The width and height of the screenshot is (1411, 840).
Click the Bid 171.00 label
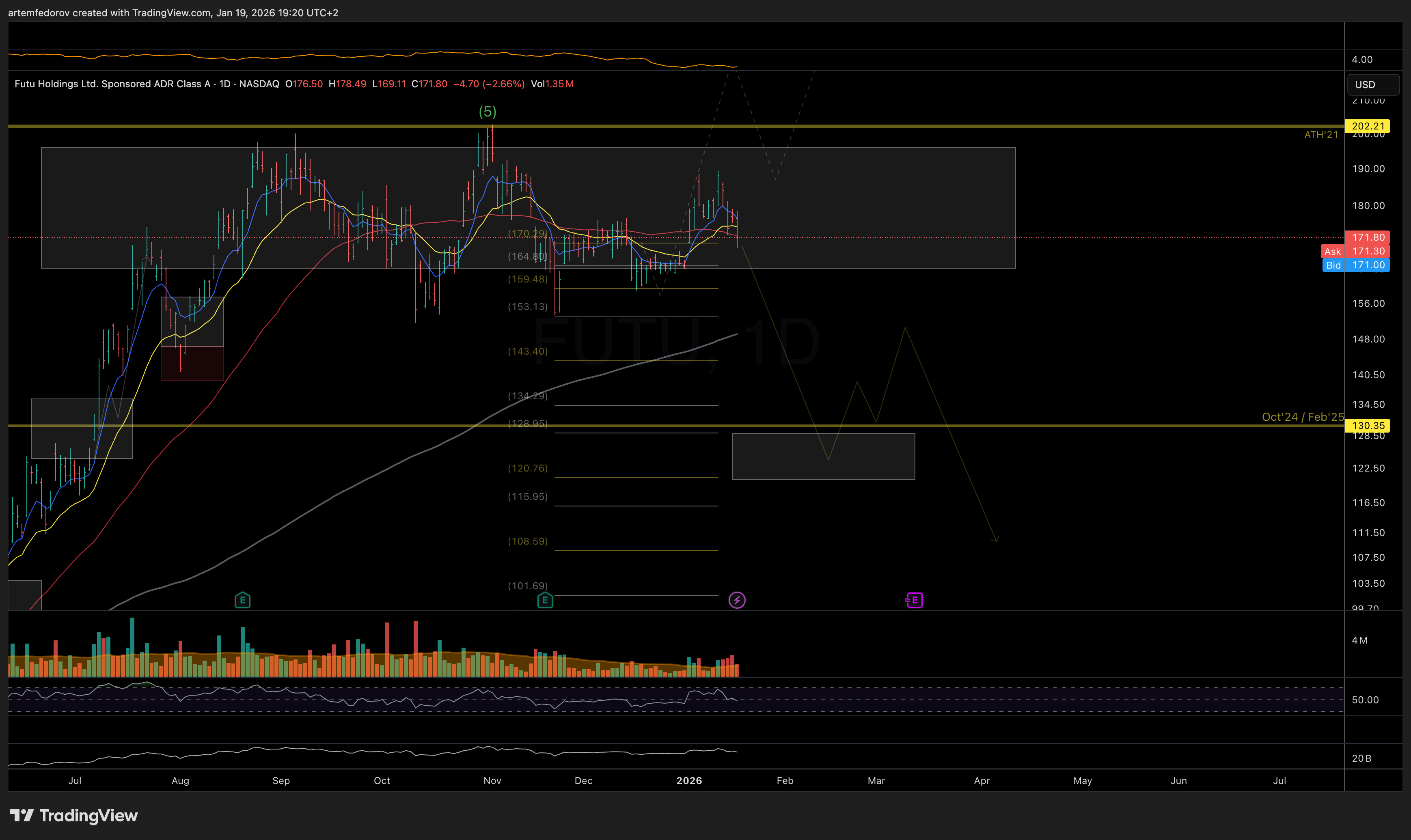tap(1355, 265)
